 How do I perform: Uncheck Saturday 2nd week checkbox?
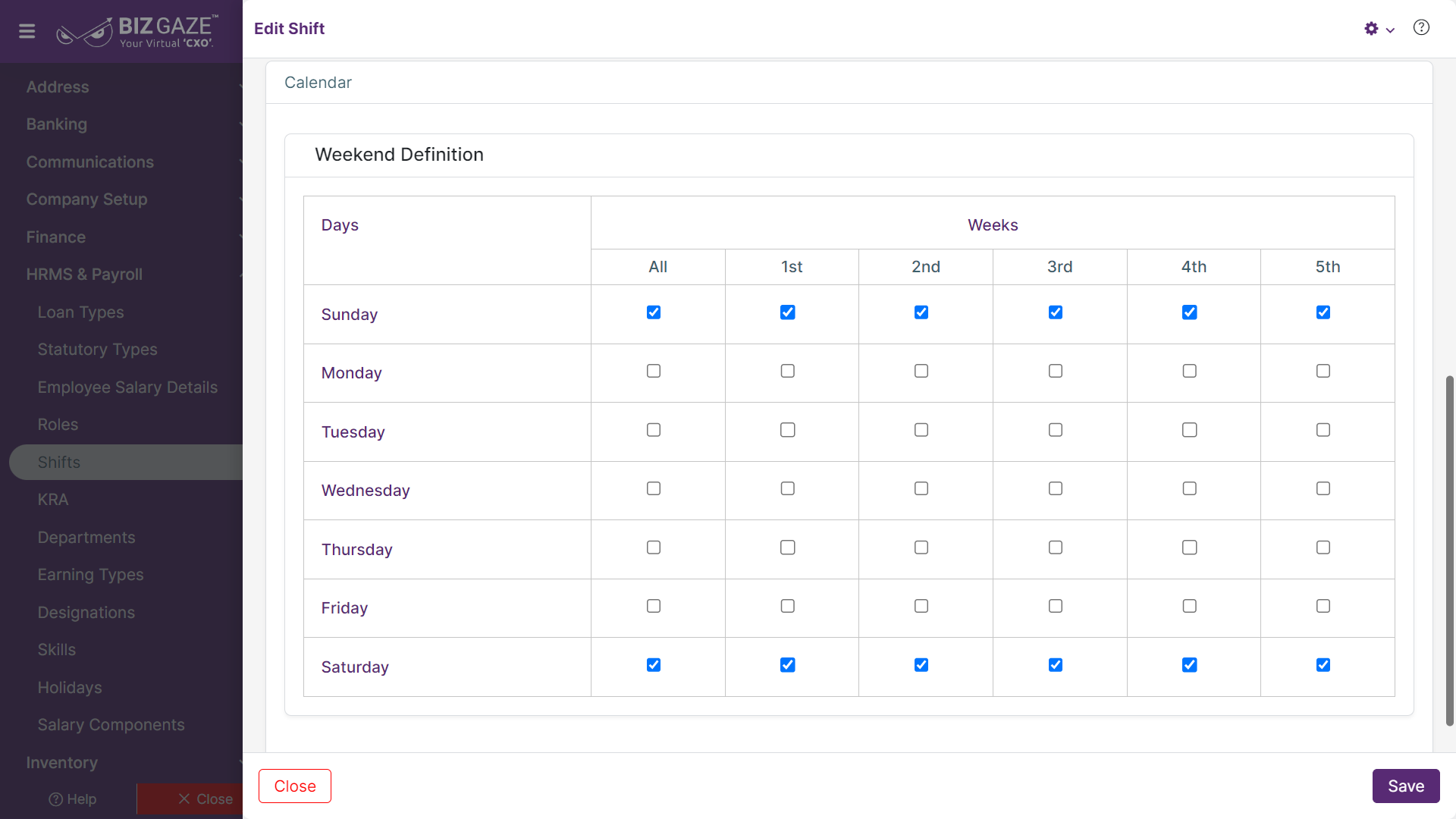pos(921,665)
